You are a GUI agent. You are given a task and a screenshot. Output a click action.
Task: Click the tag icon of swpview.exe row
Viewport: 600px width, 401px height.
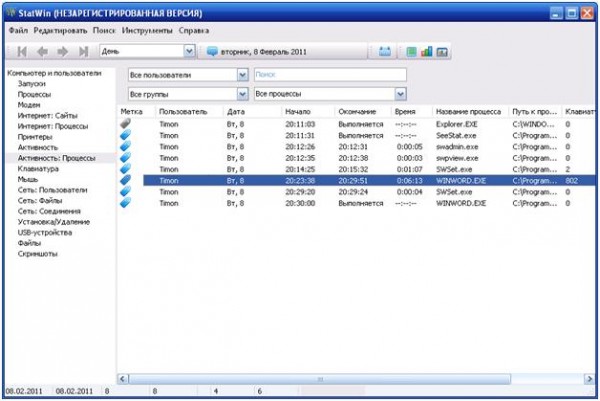click(x=126, y=157)
